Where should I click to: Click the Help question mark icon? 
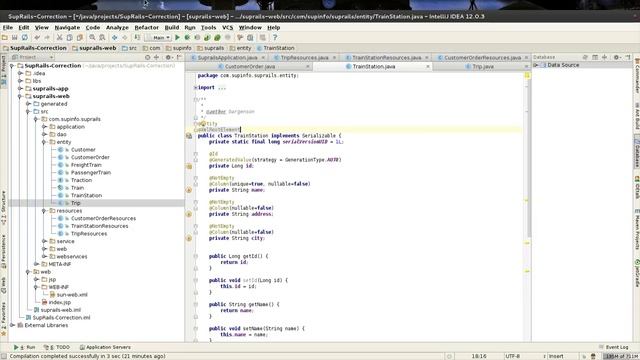(275, 38)
